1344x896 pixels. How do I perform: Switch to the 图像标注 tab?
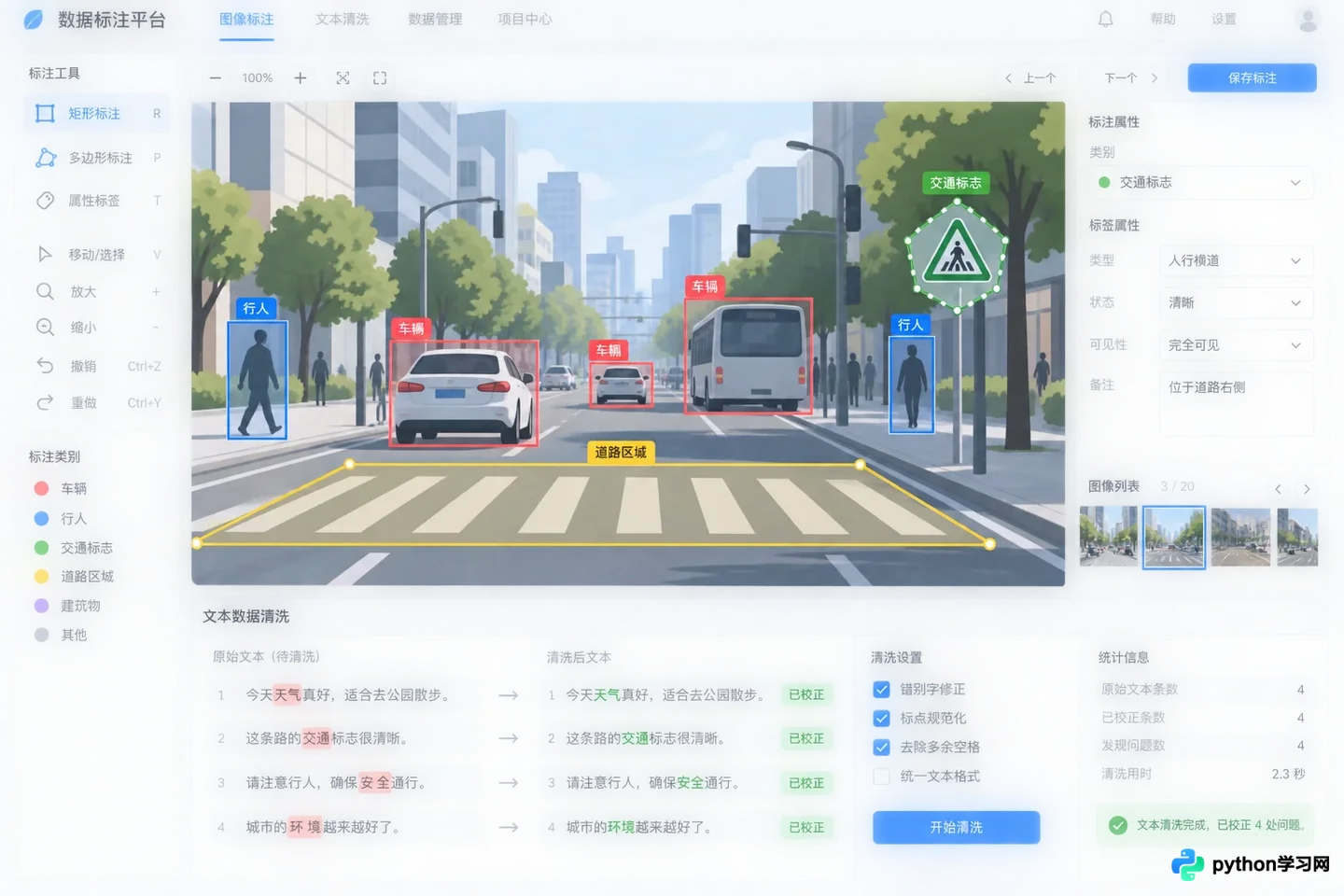[247, 20]
